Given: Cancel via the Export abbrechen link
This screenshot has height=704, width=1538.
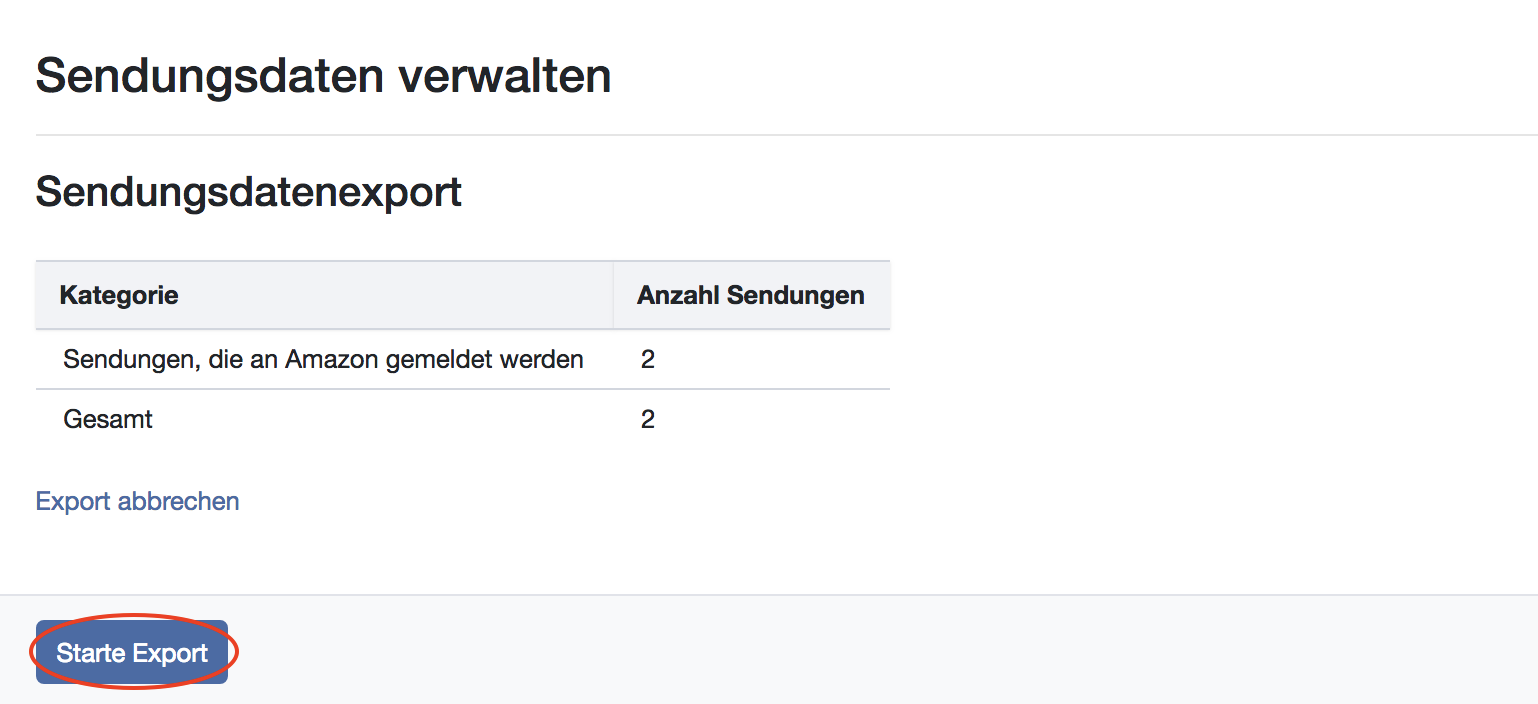Looking at the screenshot, I should 137,501.
